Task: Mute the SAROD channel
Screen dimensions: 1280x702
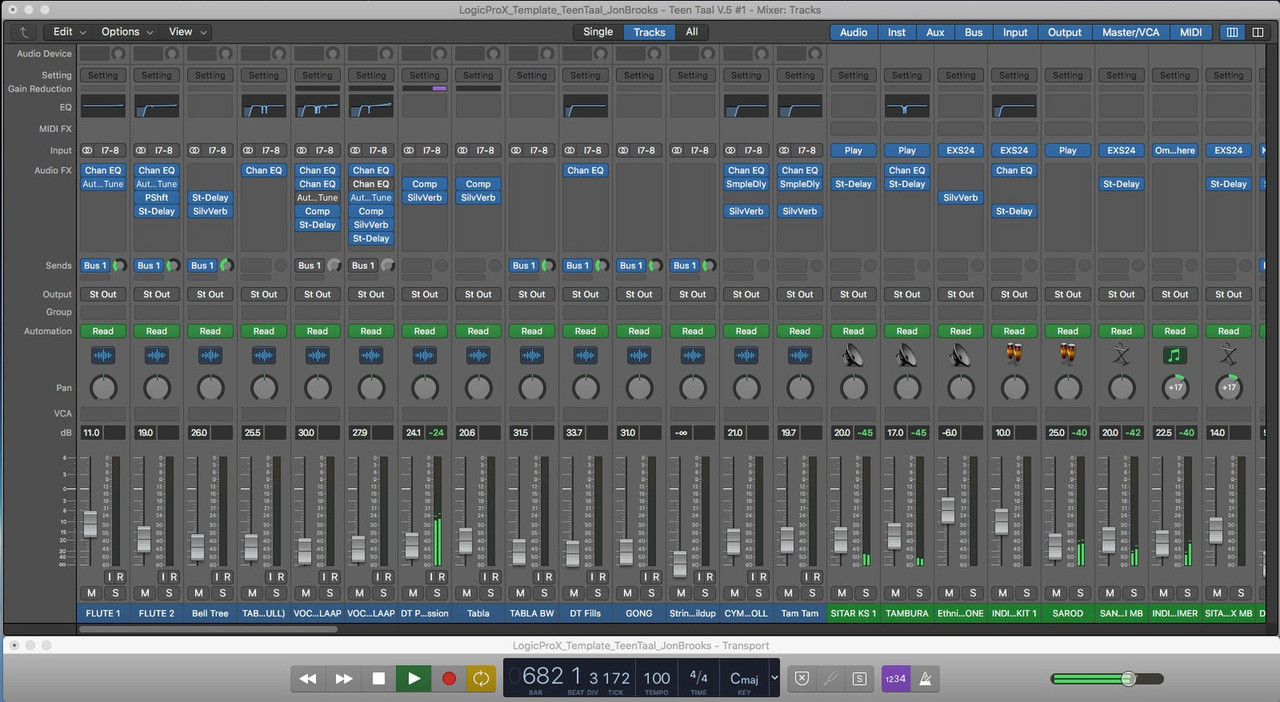Action: tap(1056, 593)
